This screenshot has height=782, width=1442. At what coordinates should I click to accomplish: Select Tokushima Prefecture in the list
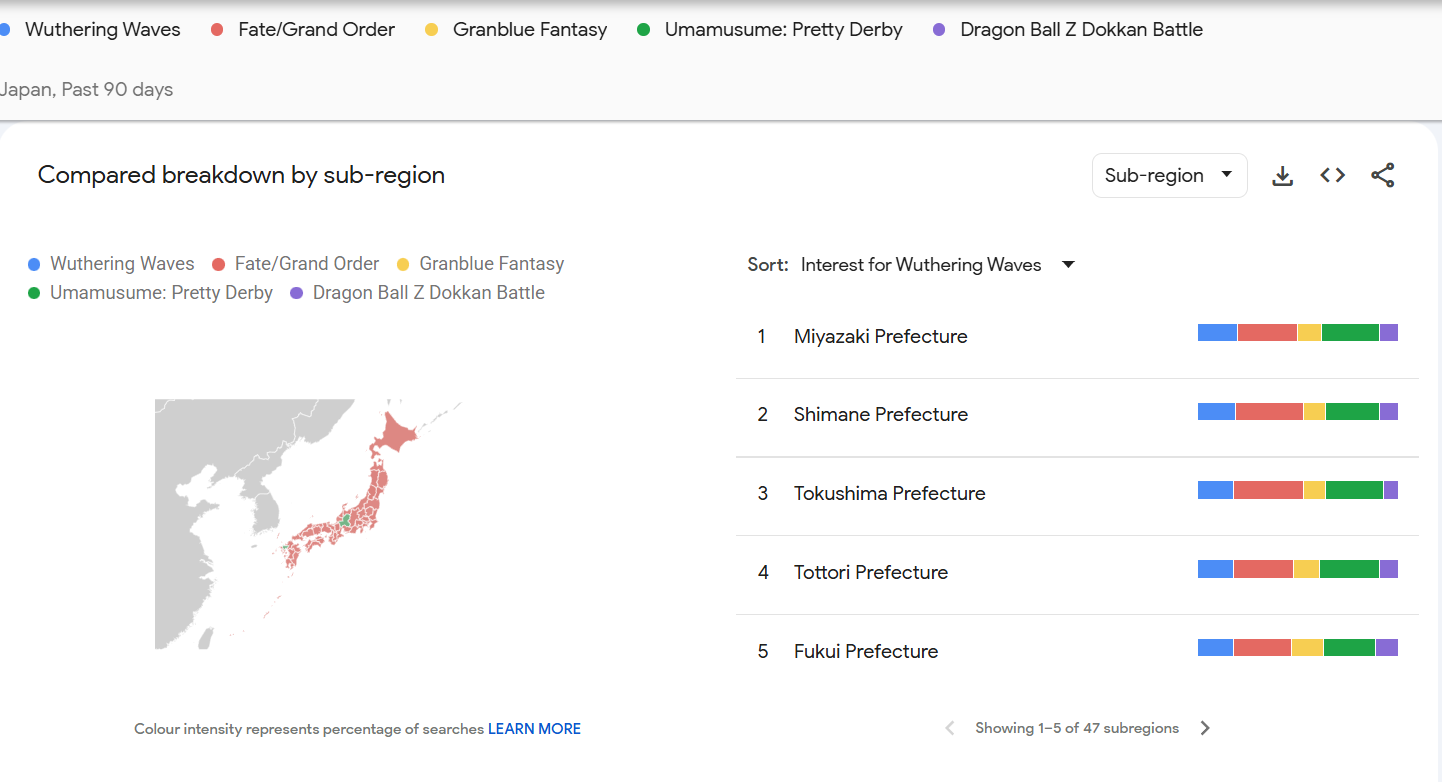(889, 493)
